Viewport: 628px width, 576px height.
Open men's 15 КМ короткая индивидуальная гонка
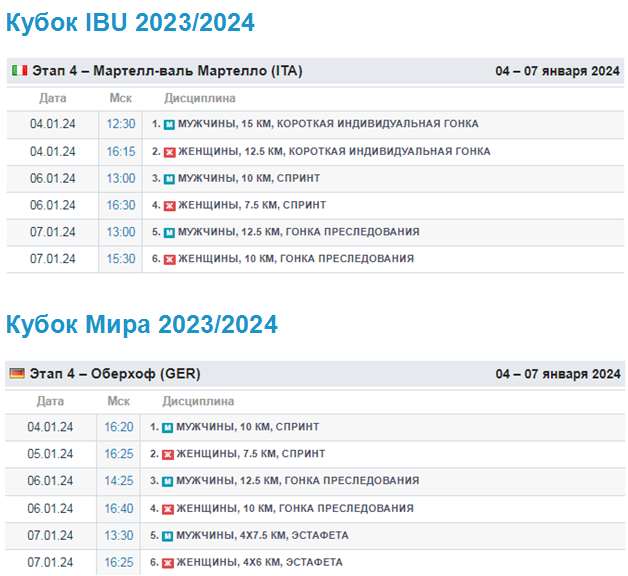(328, 123)
